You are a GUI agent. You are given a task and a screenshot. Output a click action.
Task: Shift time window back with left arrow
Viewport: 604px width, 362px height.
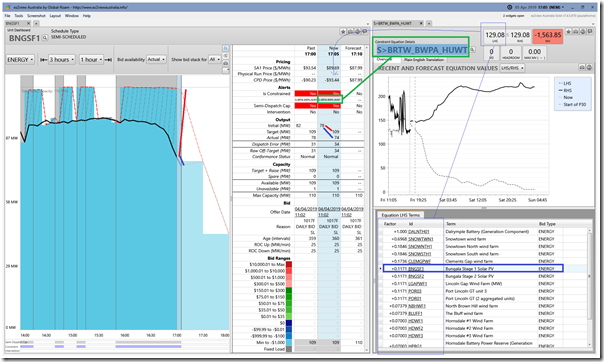point(44,60)
